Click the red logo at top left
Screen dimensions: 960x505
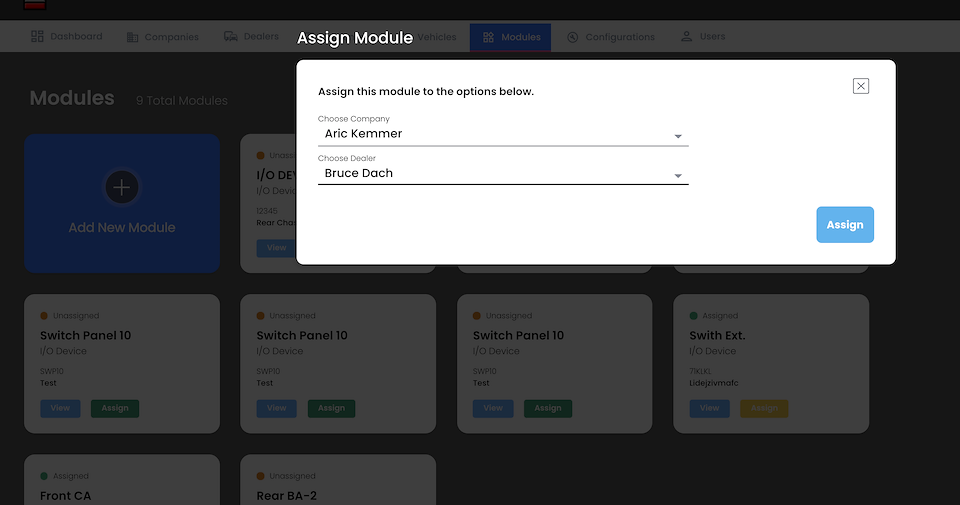pyautogui.click(x=35, y=4)
